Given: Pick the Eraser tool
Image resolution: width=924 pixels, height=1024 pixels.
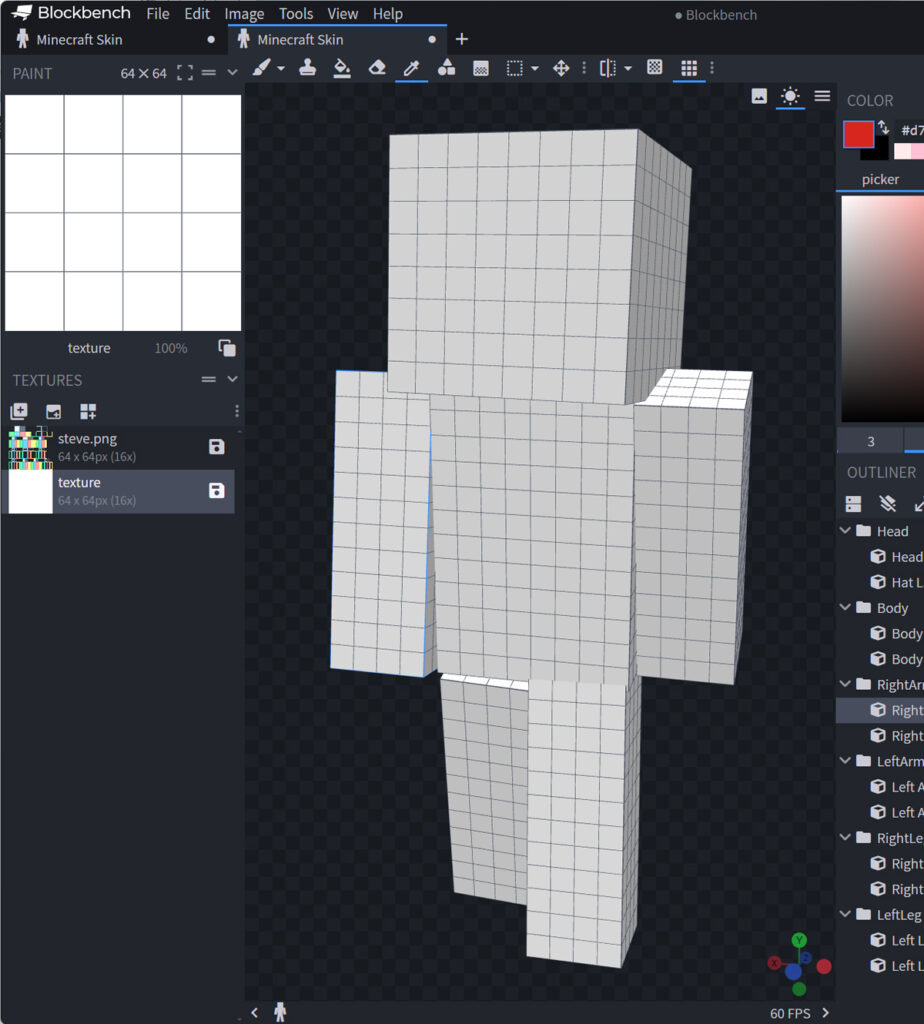Looking at the screenshot, I should click(x=377, y=68).
